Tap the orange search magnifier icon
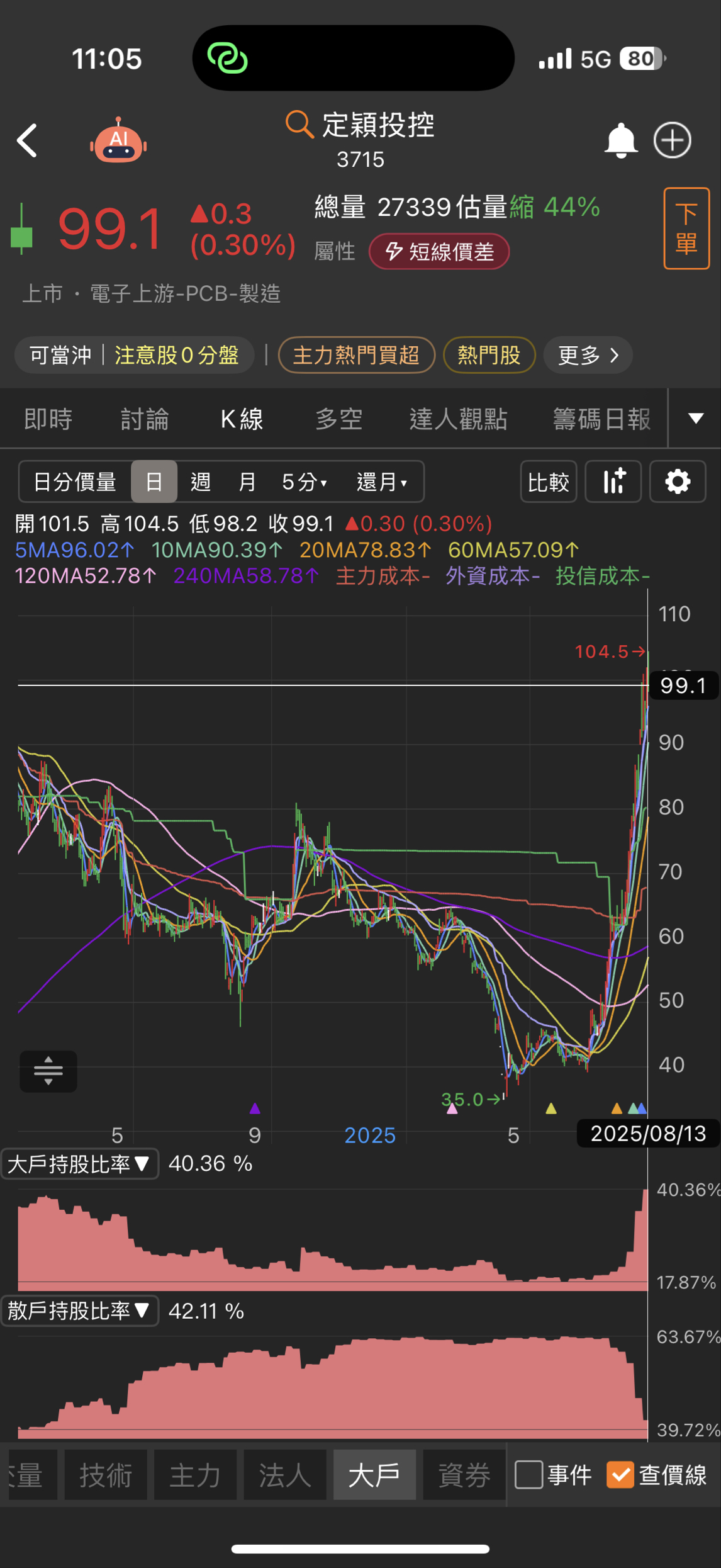The image size is (721, 1568). point(299,124)
